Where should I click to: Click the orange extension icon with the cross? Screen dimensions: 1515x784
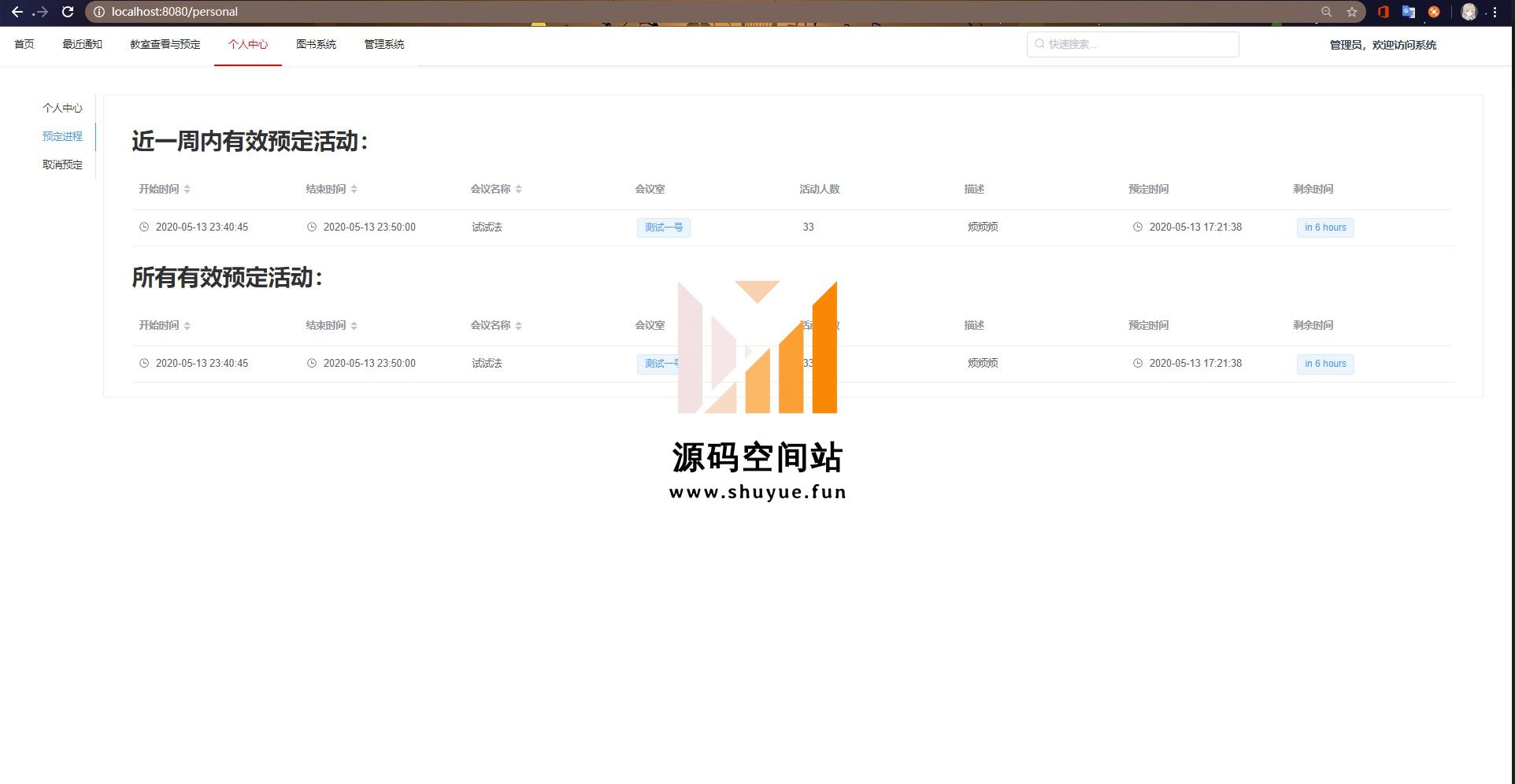(x=1434, y=12)
